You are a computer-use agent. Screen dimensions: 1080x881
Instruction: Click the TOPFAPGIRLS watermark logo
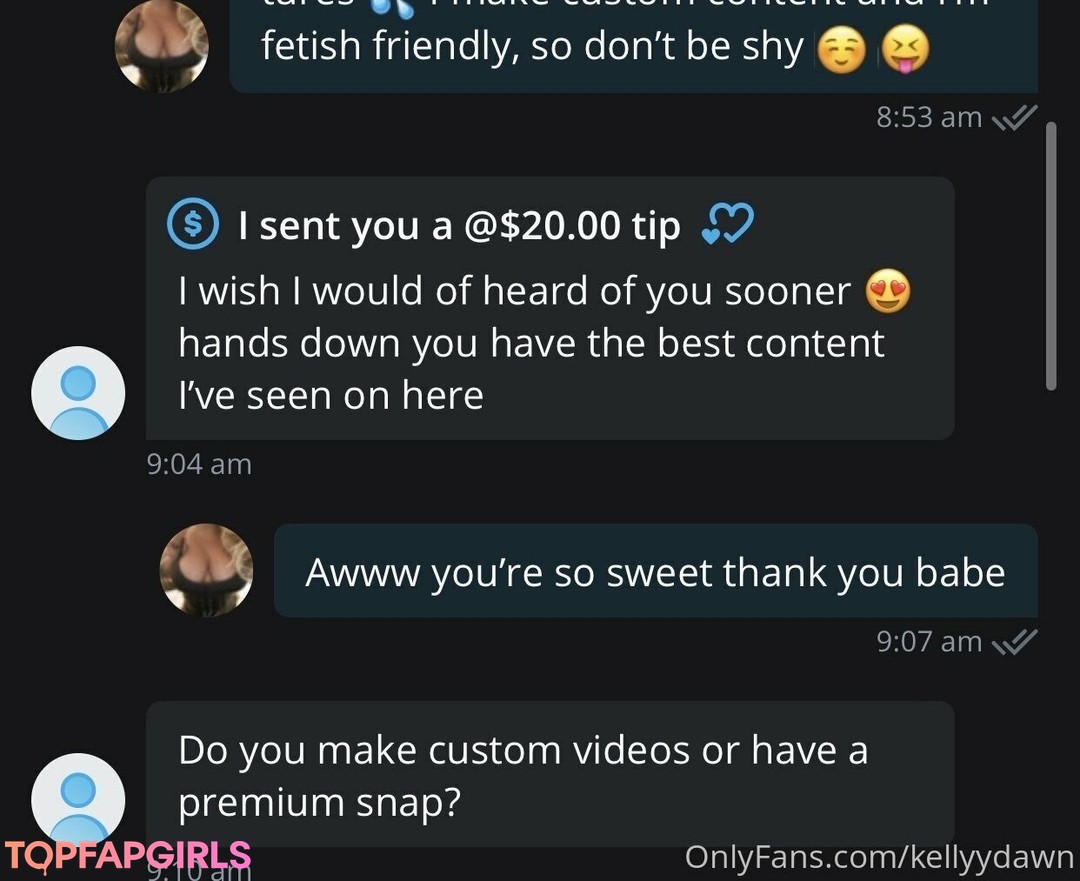tap(127, 856)
